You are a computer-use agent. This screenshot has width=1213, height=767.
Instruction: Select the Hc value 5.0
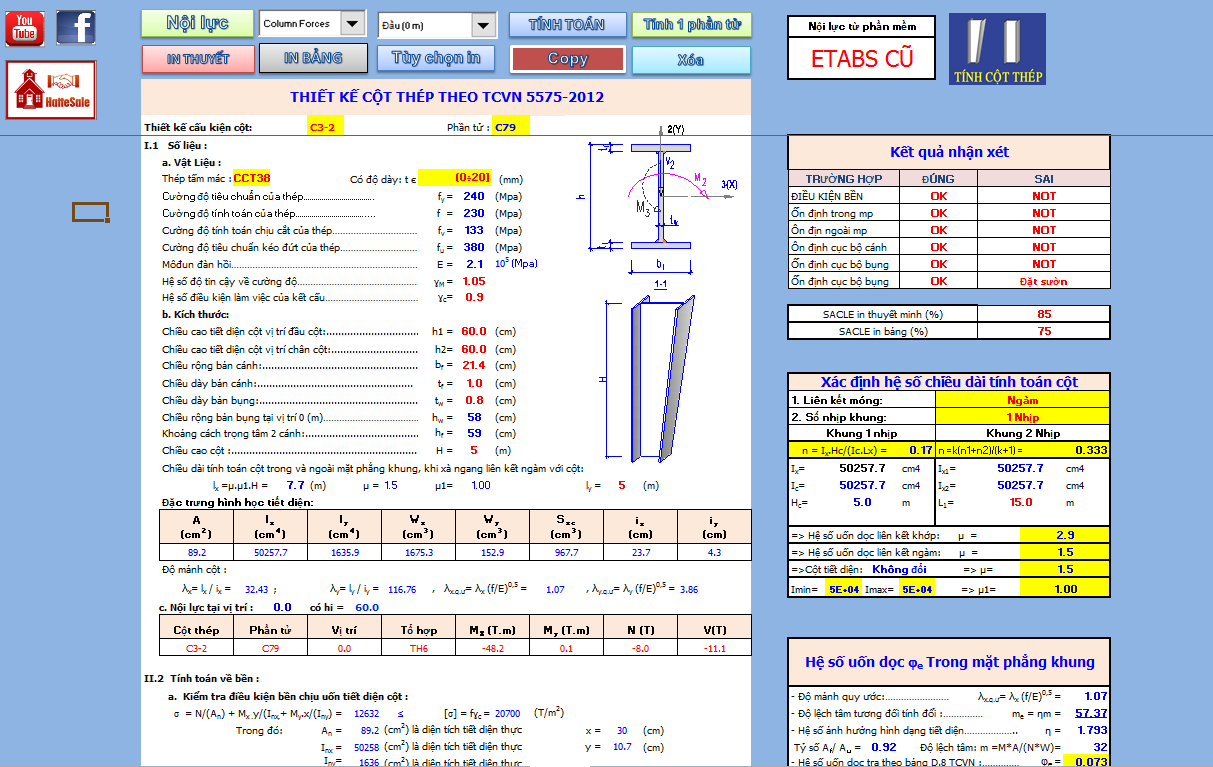click(862, 502)
